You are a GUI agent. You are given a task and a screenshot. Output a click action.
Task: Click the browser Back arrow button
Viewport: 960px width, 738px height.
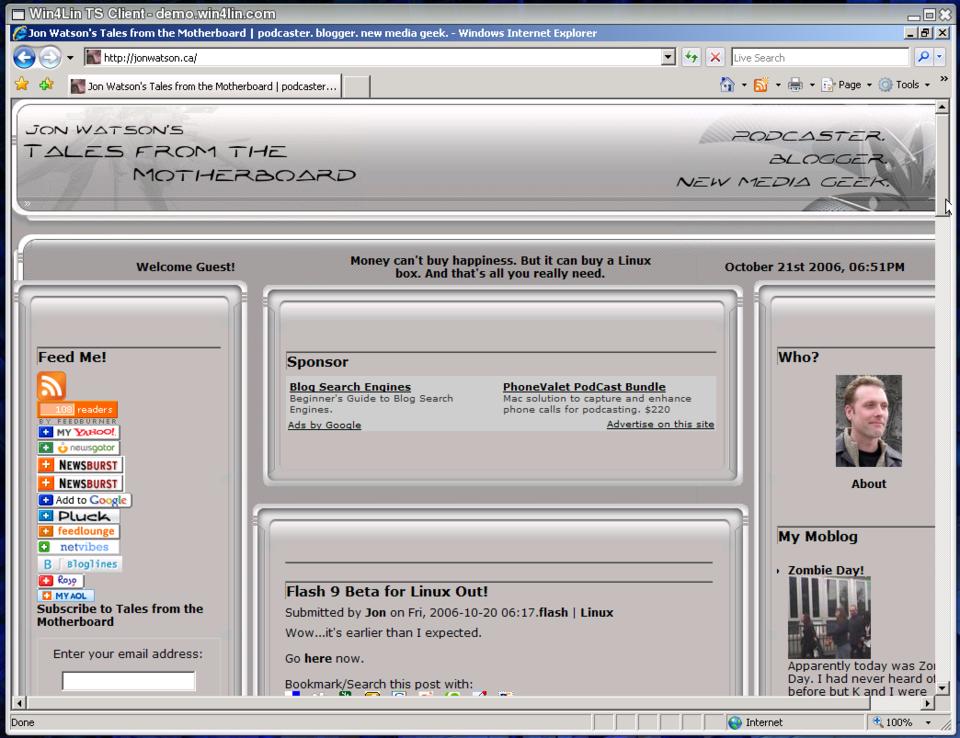(24, 58)
